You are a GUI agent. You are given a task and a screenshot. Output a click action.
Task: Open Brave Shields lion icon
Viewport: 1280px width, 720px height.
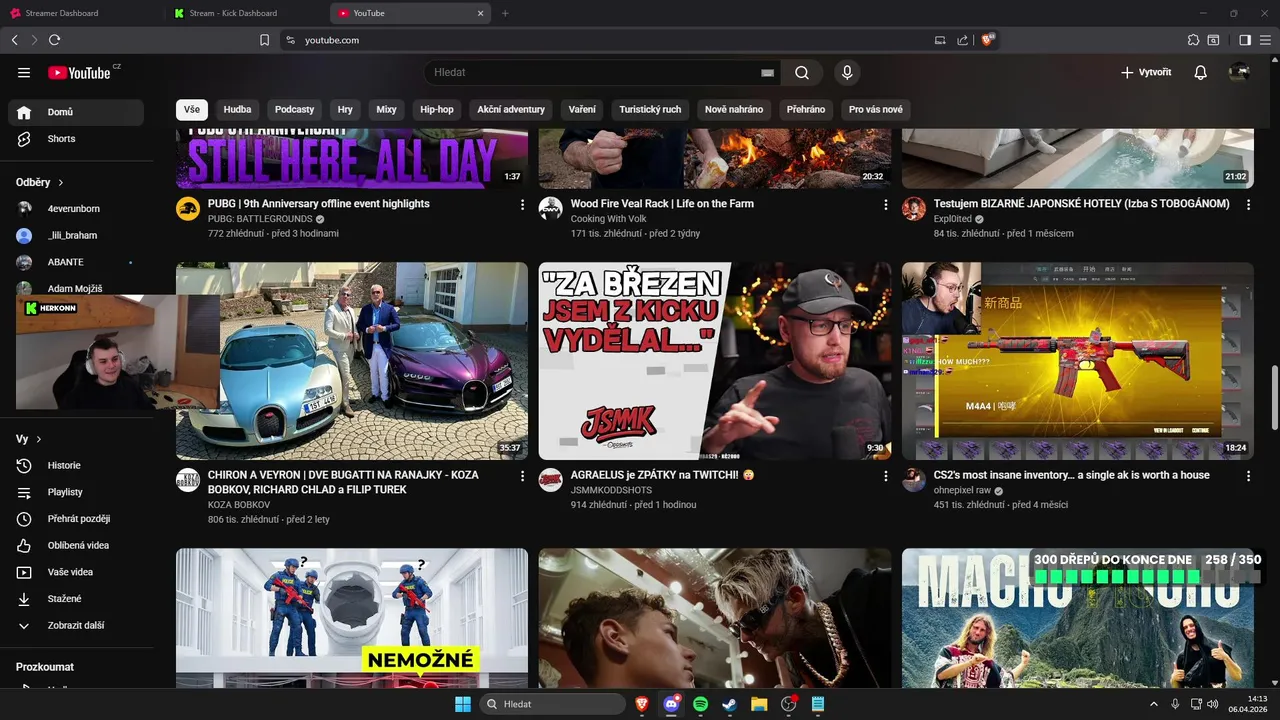pyautogui.click(x=988, y=40)
